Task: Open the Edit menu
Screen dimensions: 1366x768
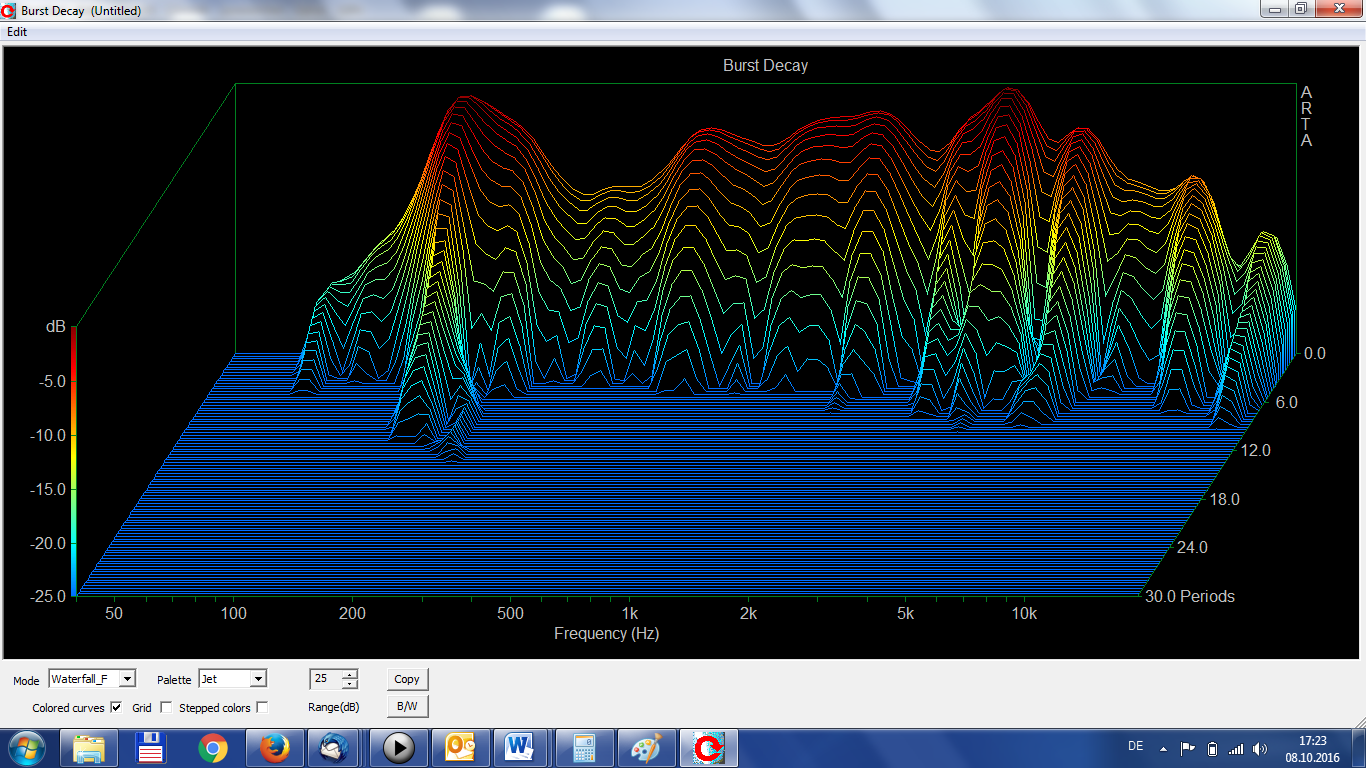Action: point(17,31)
